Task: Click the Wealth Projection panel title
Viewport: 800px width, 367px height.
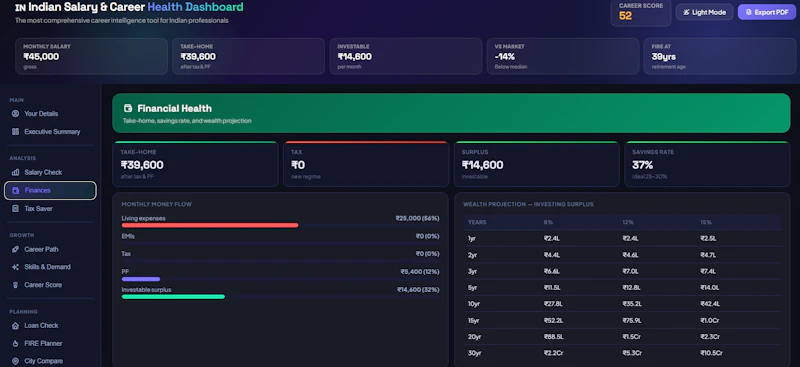Action: pyautogui.click(x=528, y=204)
